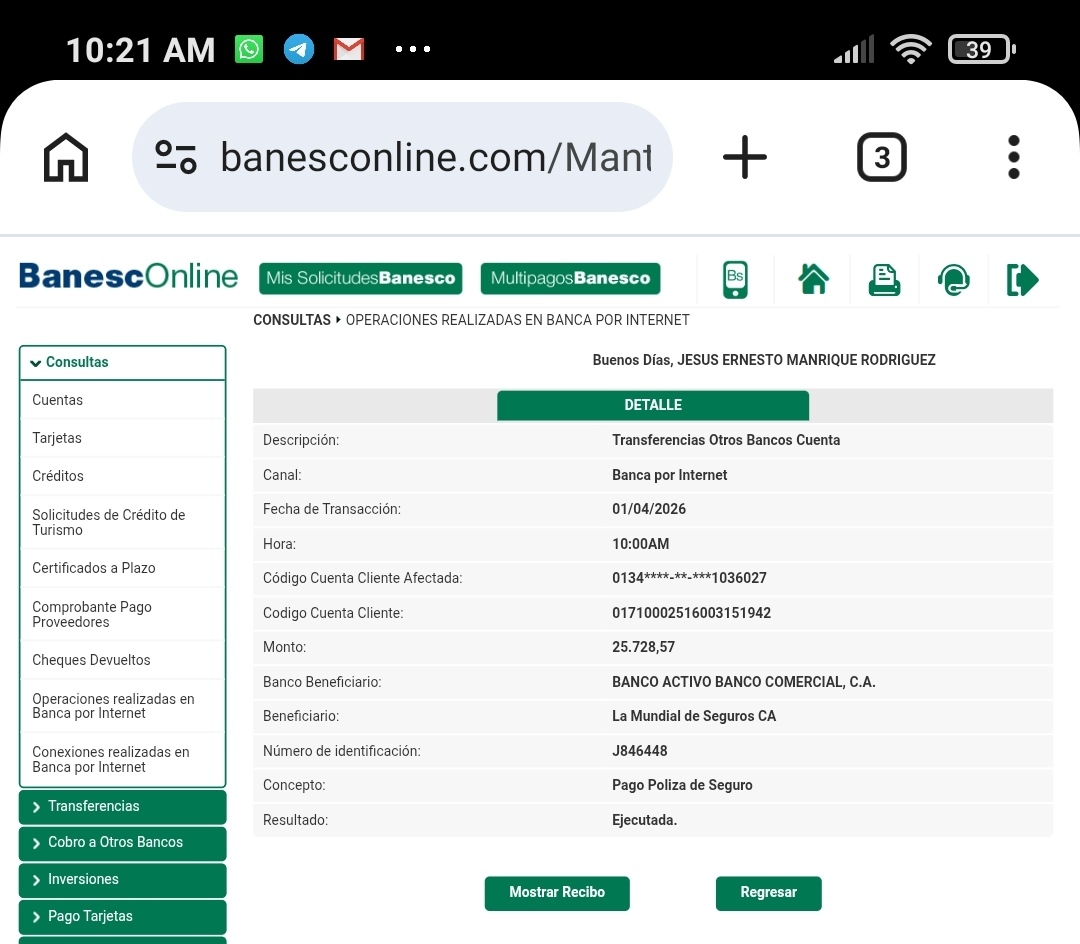Tap the banesconline.com address bar
1080x944 pixels.
click(x=434, y=157)
